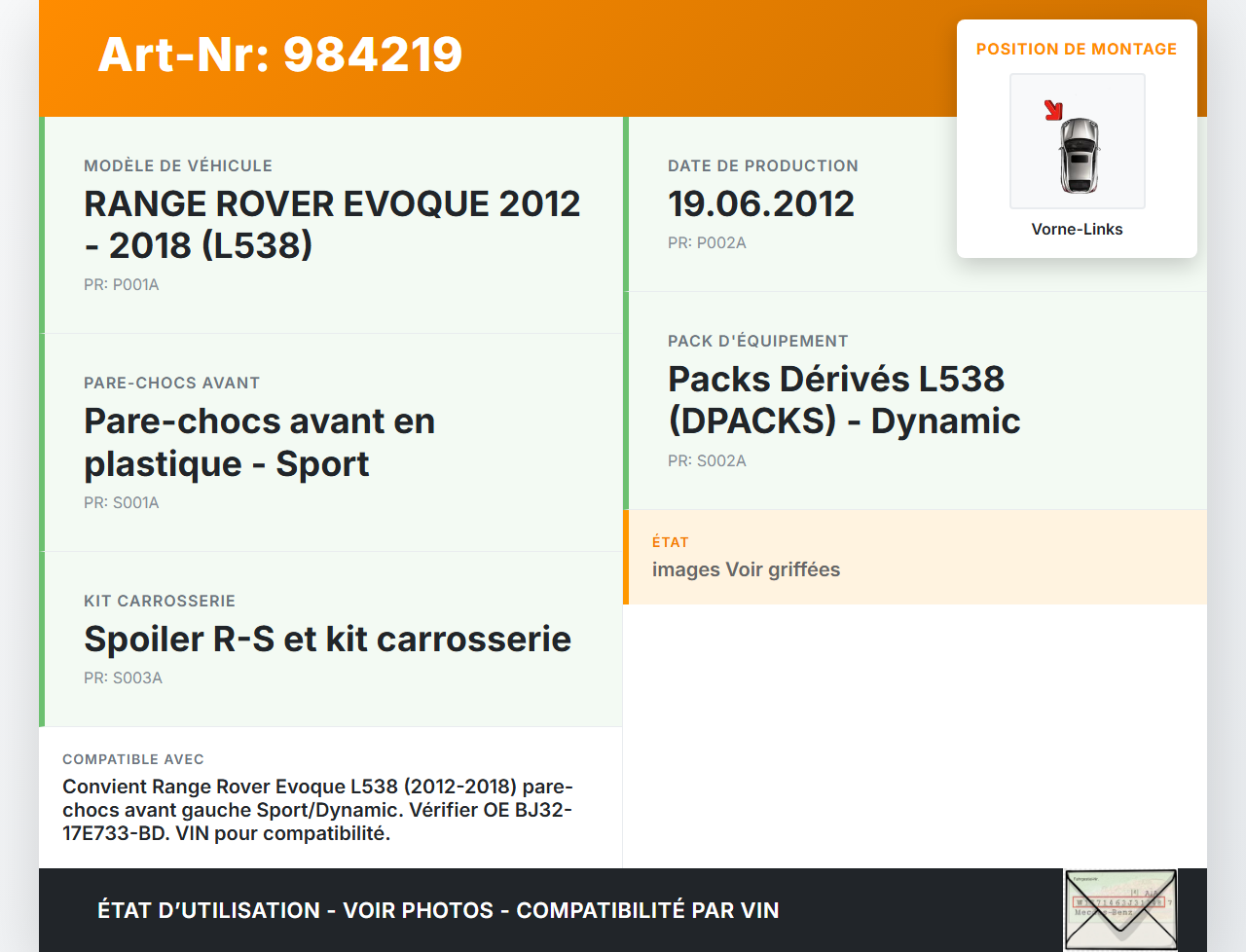The width and height of the screenshot is (1246, 952).
Task: Click the red arrow on the car diagram
Action: (1053, 110)
